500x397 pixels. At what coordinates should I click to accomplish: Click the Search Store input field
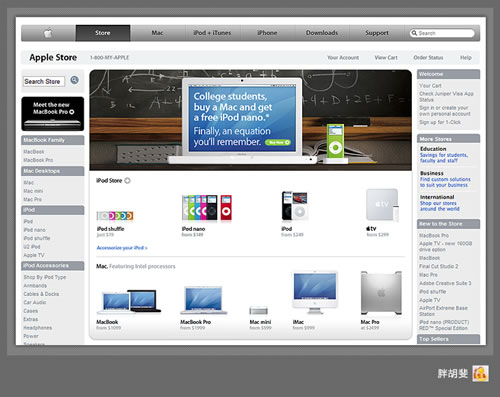pos(44,81)
